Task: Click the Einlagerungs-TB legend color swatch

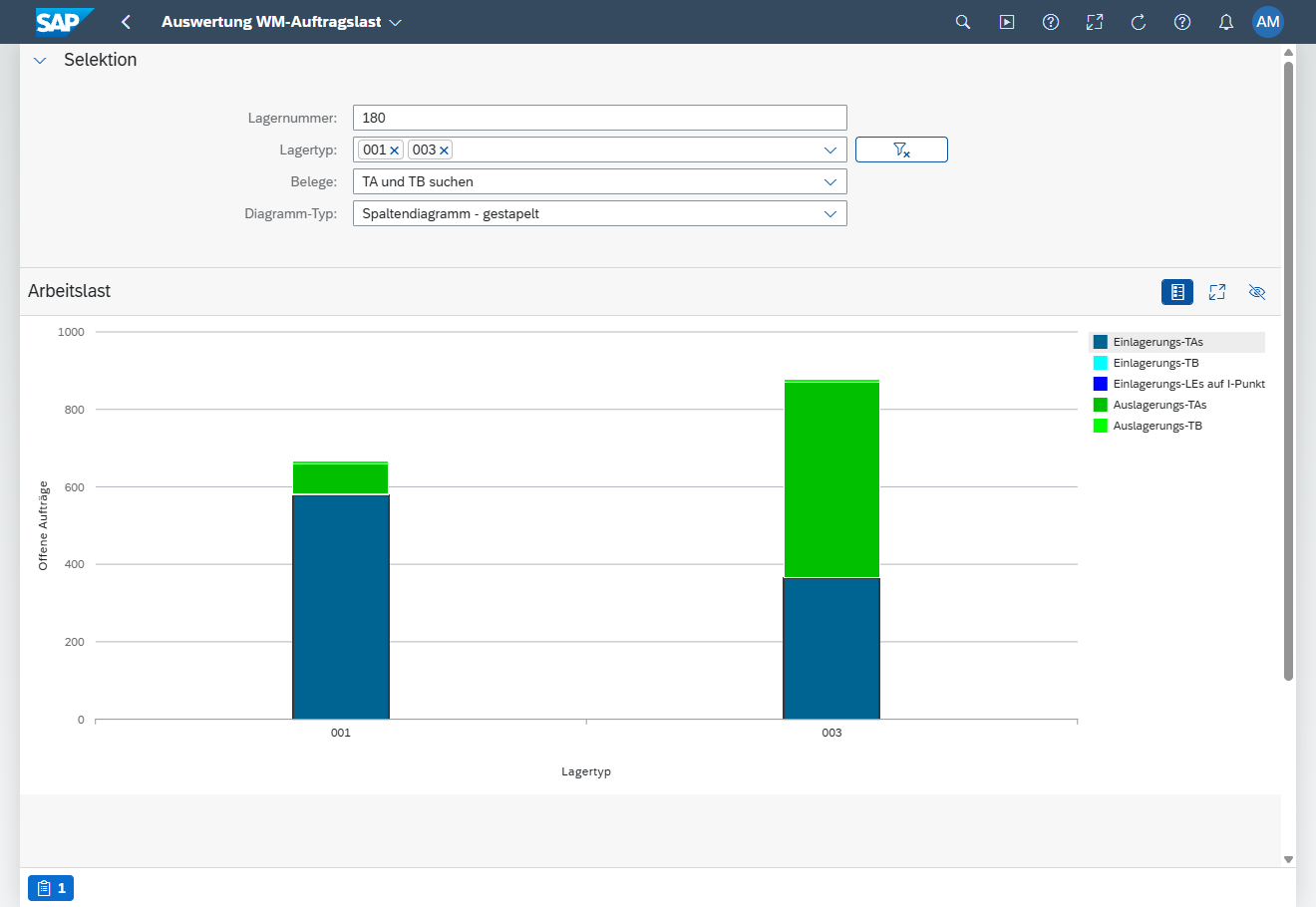Action: (x=1101, y=363)
